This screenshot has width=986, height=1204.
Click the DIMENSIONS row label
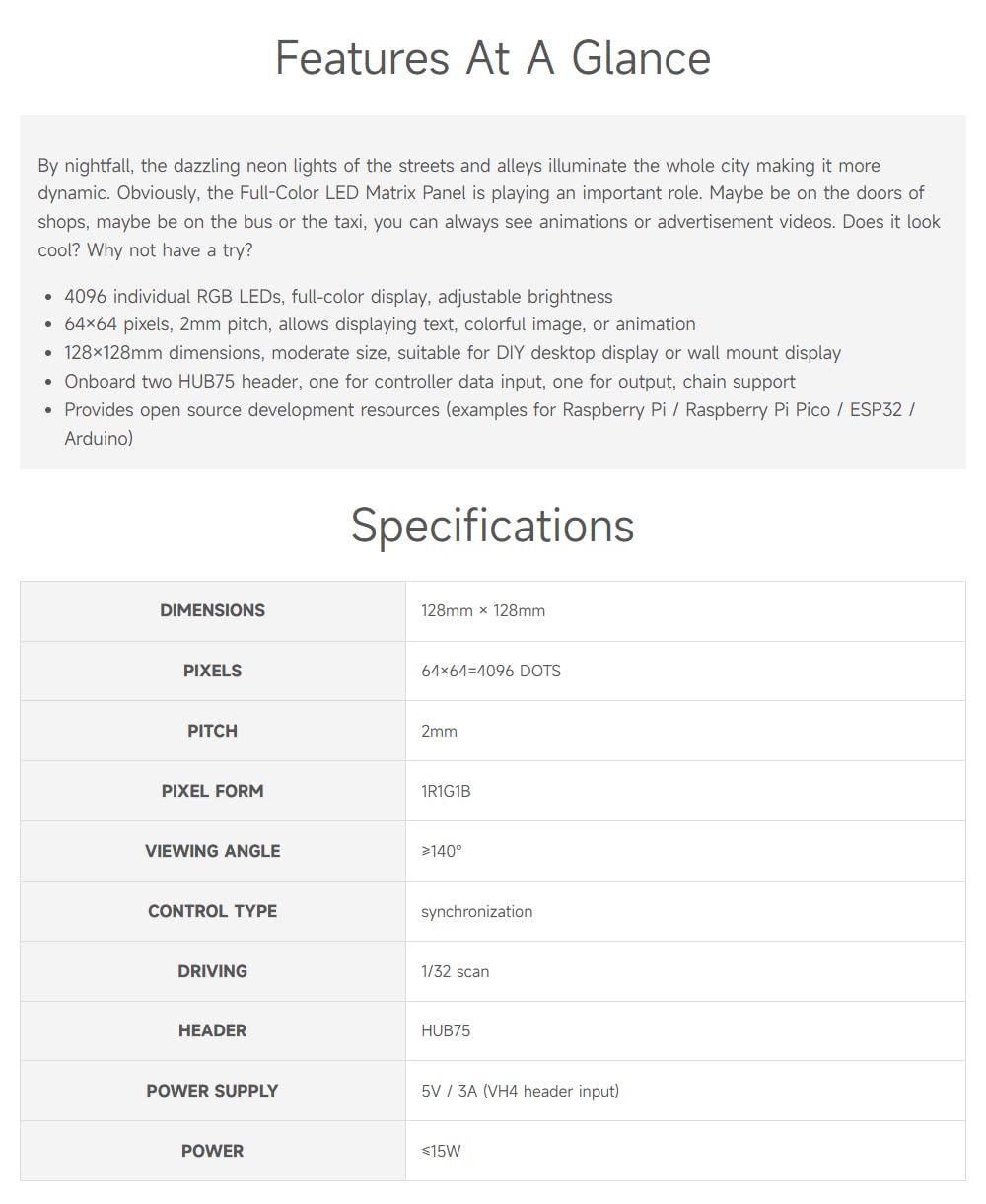pos(212,610)
